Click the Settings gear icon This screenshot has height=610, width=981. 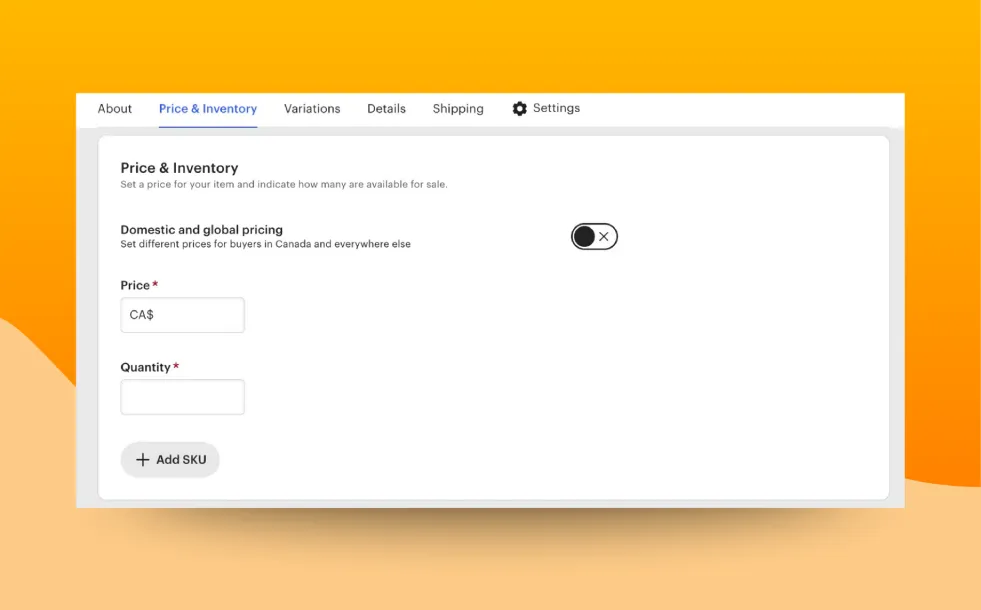tap(519, 109)
